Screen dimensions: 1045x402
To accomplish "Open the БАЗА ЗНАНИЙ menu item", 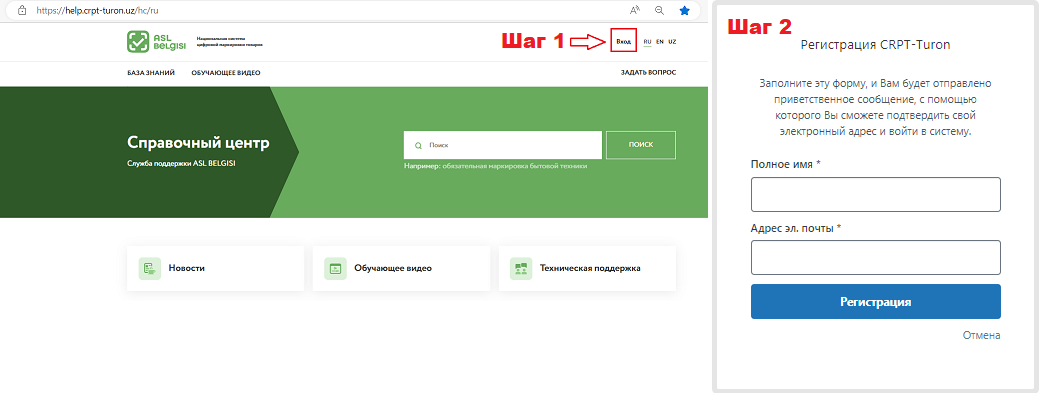I will pyautogui.click(x=151, y=73).
